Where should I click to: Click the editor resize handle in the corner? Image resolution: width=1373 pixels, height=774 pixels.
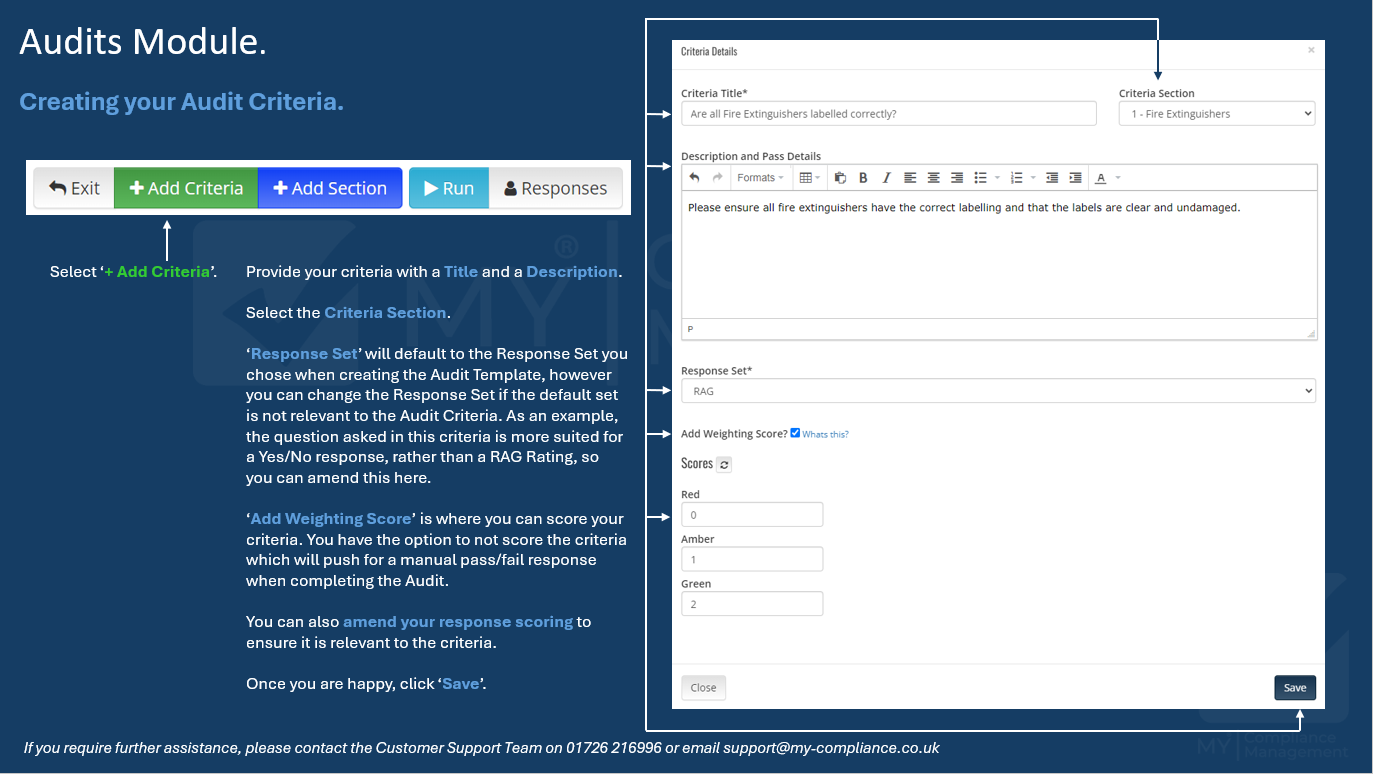pos(1310,333)
